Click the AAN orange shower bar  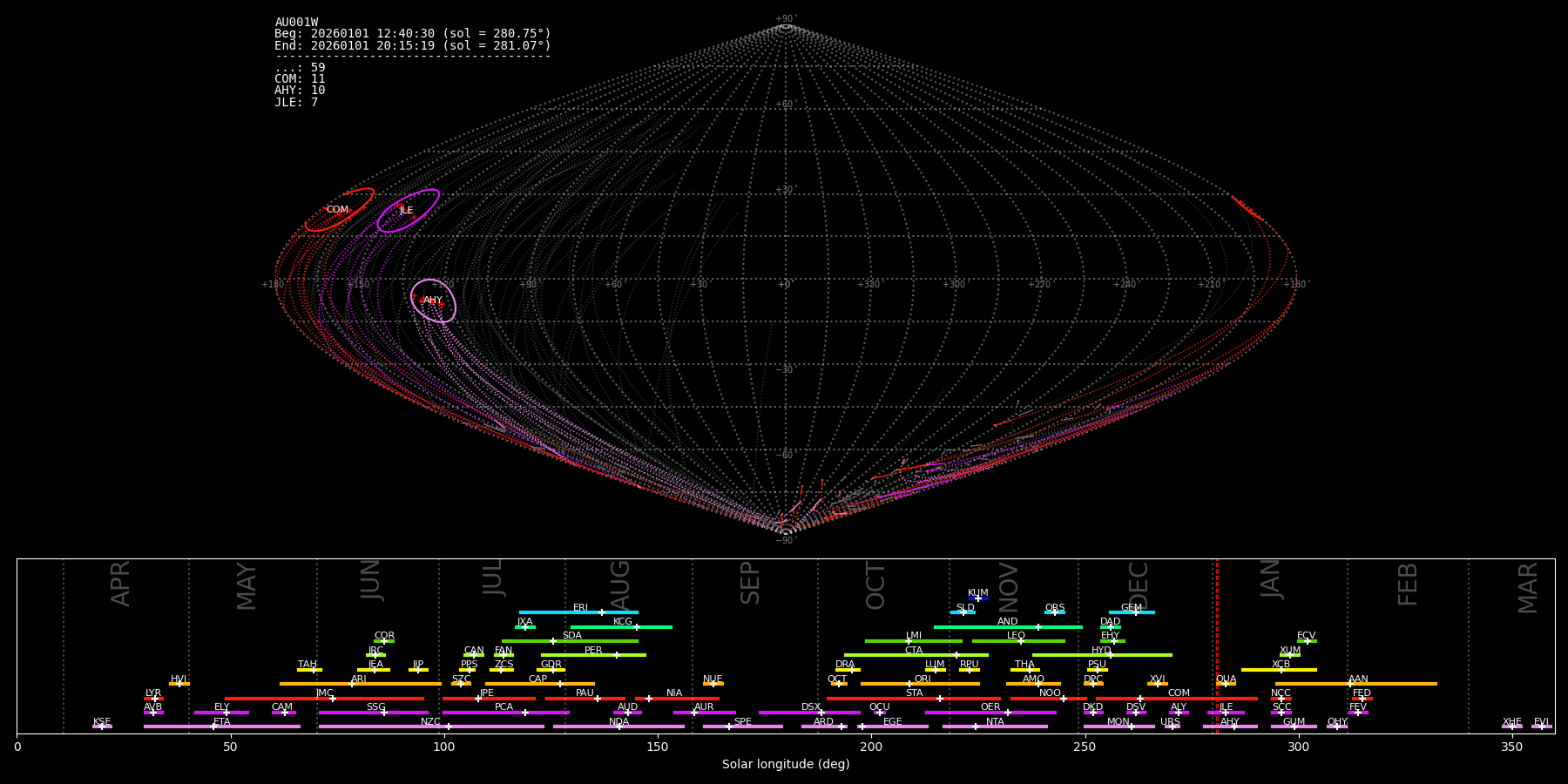point(1356,684)
